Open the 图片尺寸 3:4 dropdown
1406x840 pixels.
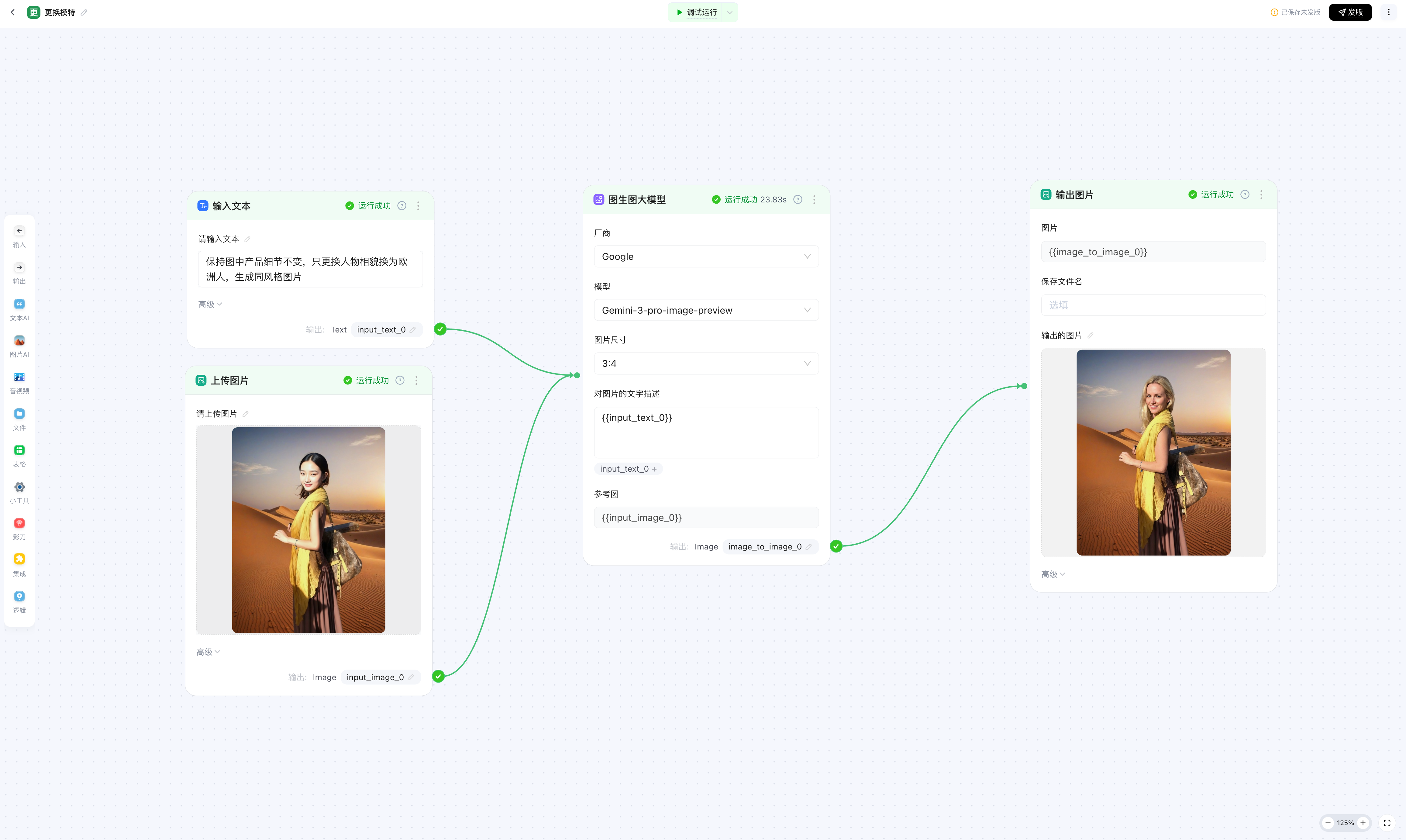point(706,363)
